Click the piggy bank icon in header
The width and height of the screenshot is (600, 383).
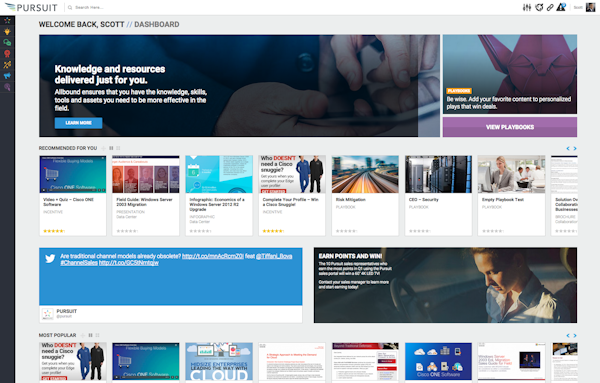click(539, 7)
